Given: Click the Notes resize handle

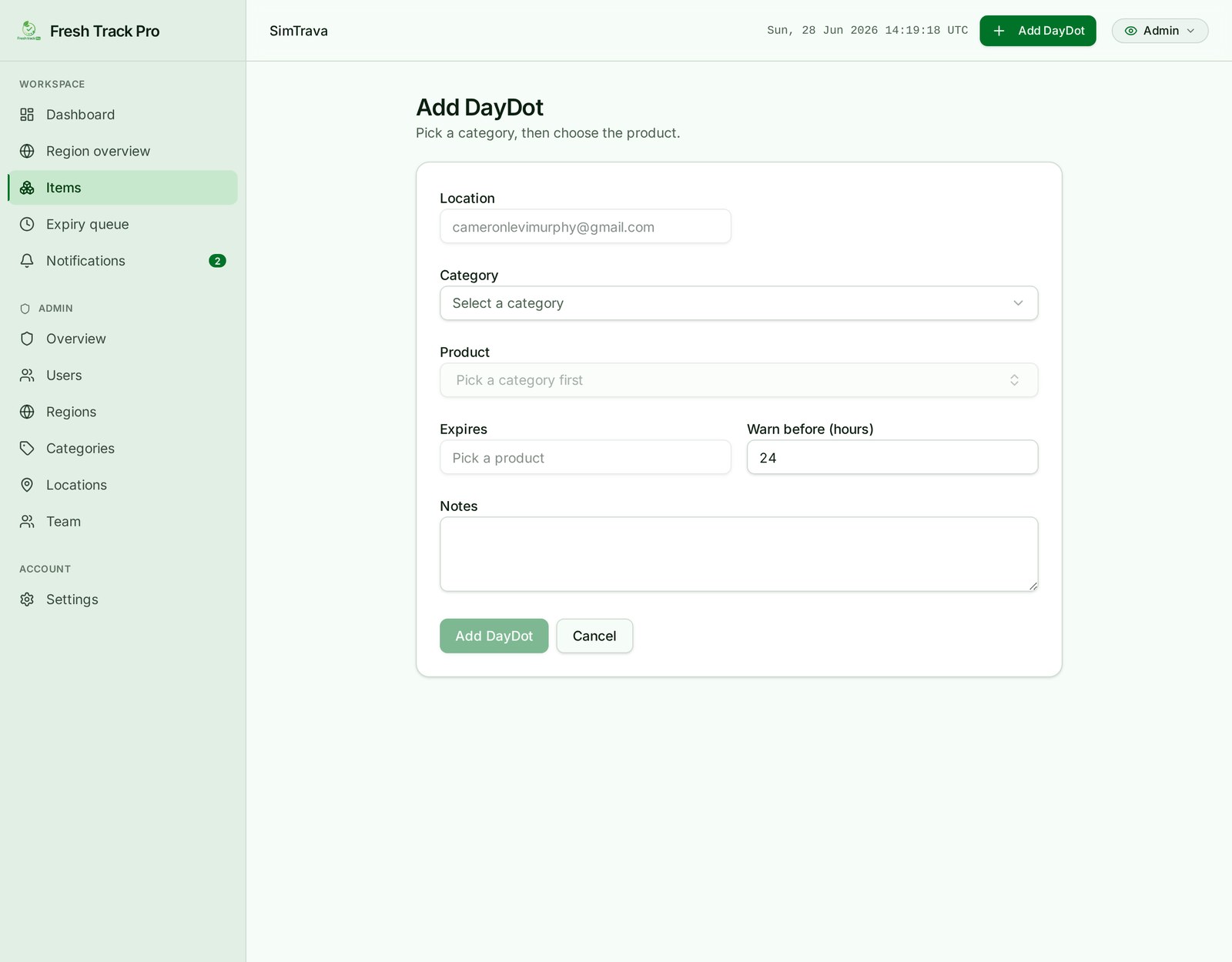Looking at the screenshot, I should [1033, 586].
